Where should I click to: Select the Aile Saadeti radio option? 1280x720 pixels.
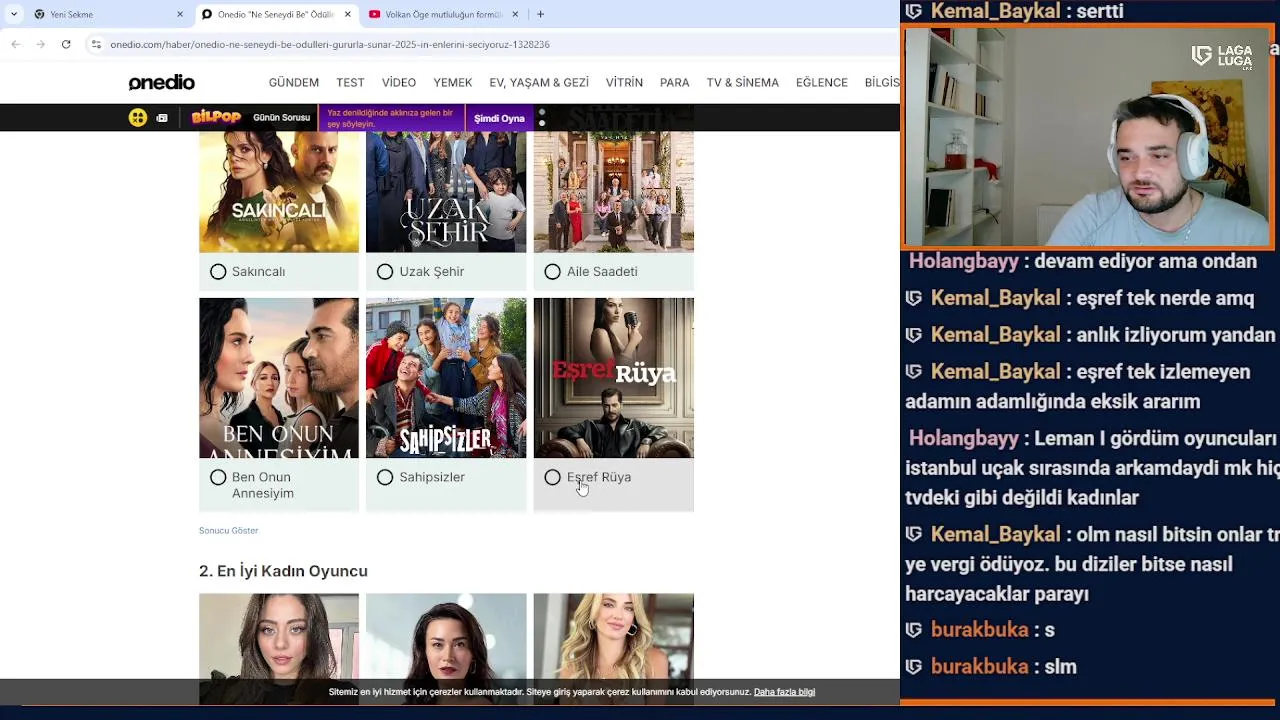coord(552,272)
